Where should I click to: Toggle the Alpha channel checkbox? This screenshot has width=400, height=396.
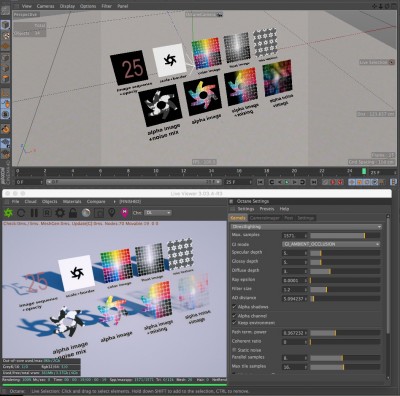pyautogui.click(x=234, y=316)
